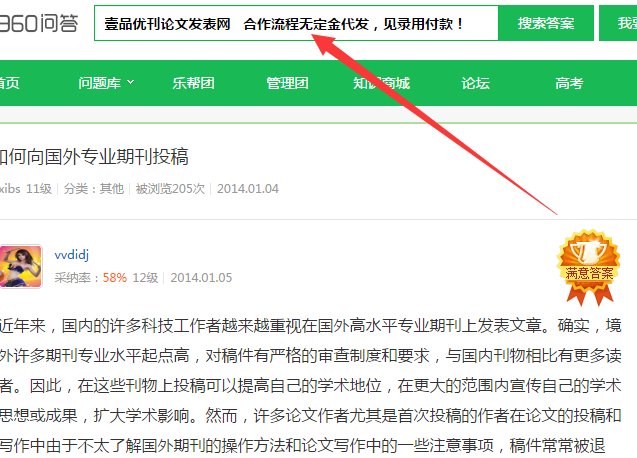Visit the 论坛 forum tab
This screenshot has height=458, width=637.
[x=475, y=83]
